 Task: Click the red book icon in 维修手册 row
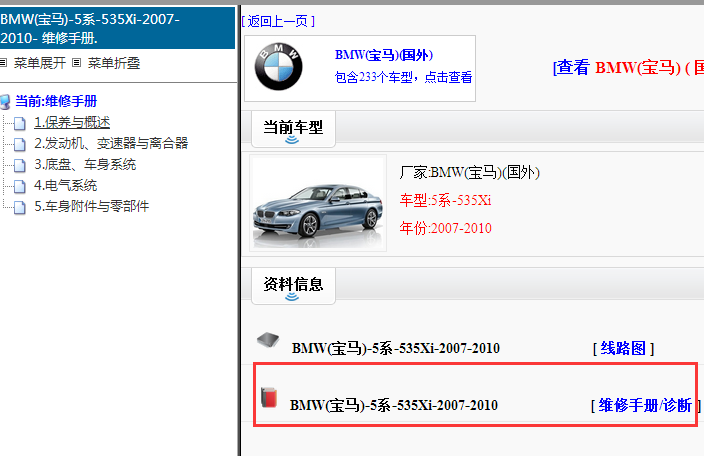point(269,398)
